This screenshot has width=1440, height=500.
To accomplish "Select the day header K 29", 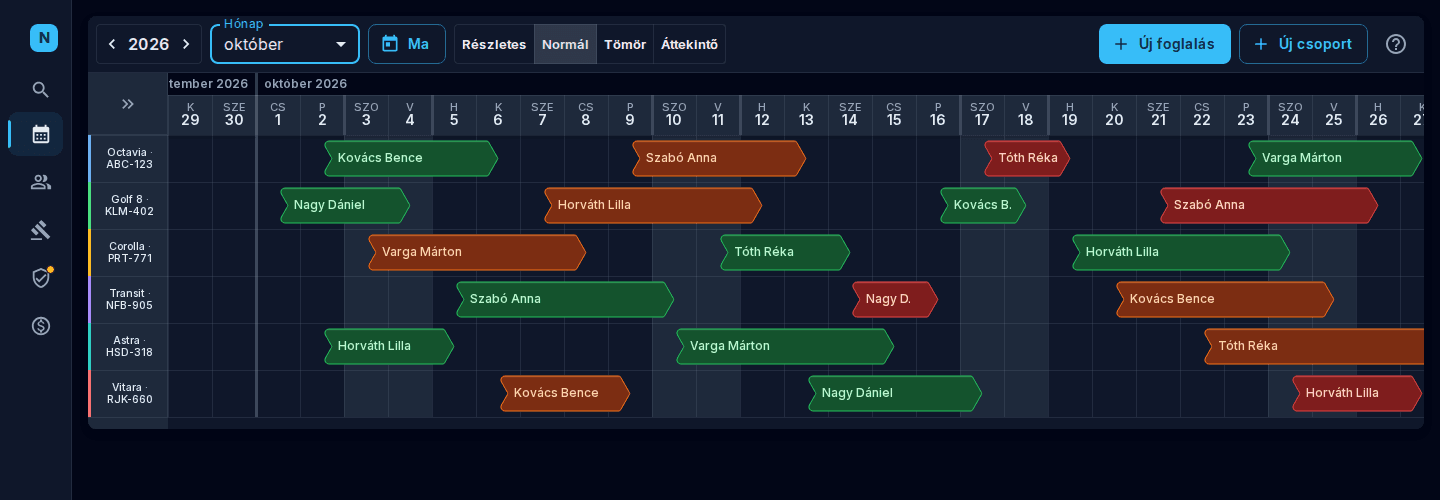I will (190, 115).
